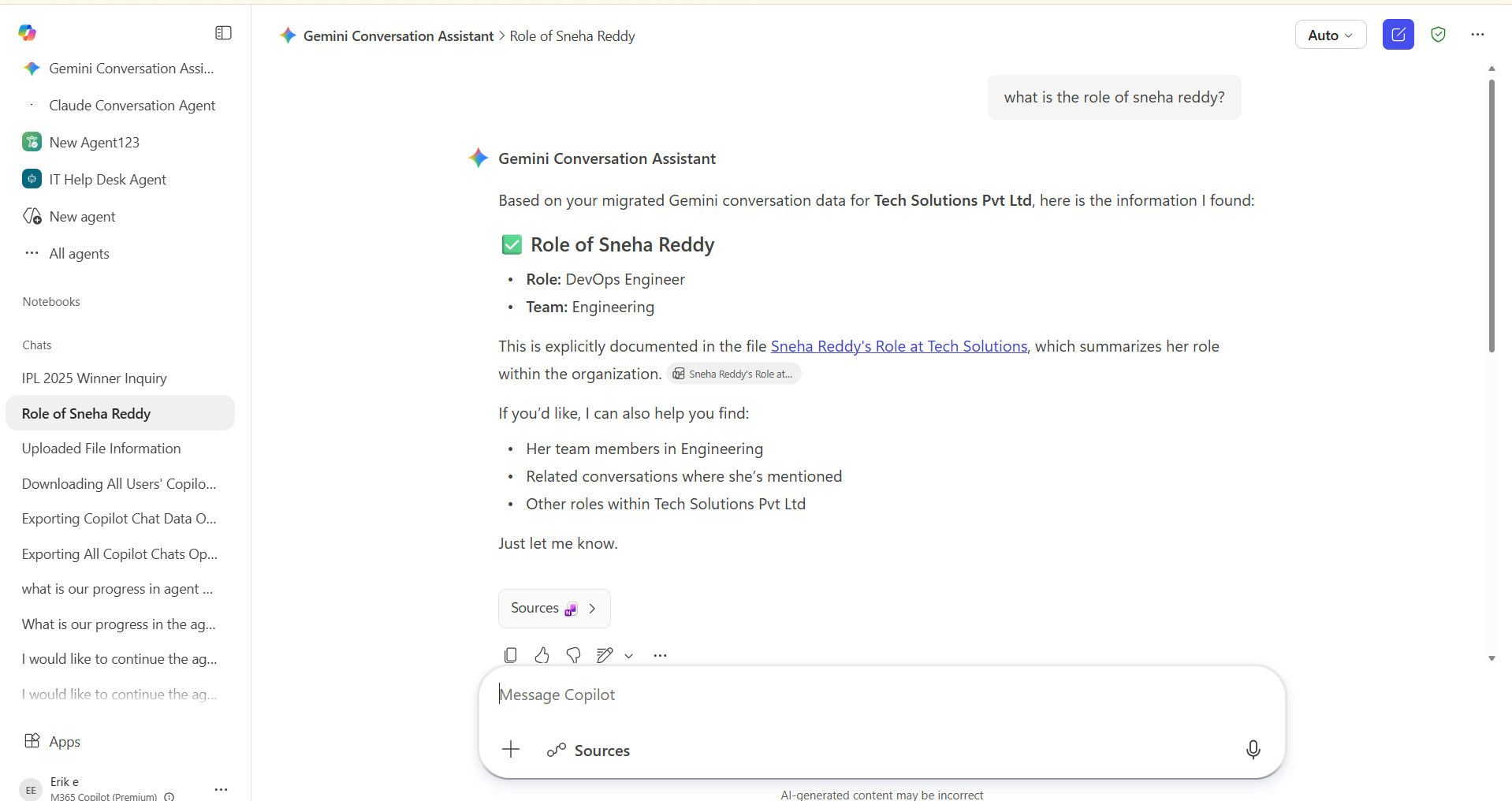Focus the Message Copilot input field

coord(881,695)
